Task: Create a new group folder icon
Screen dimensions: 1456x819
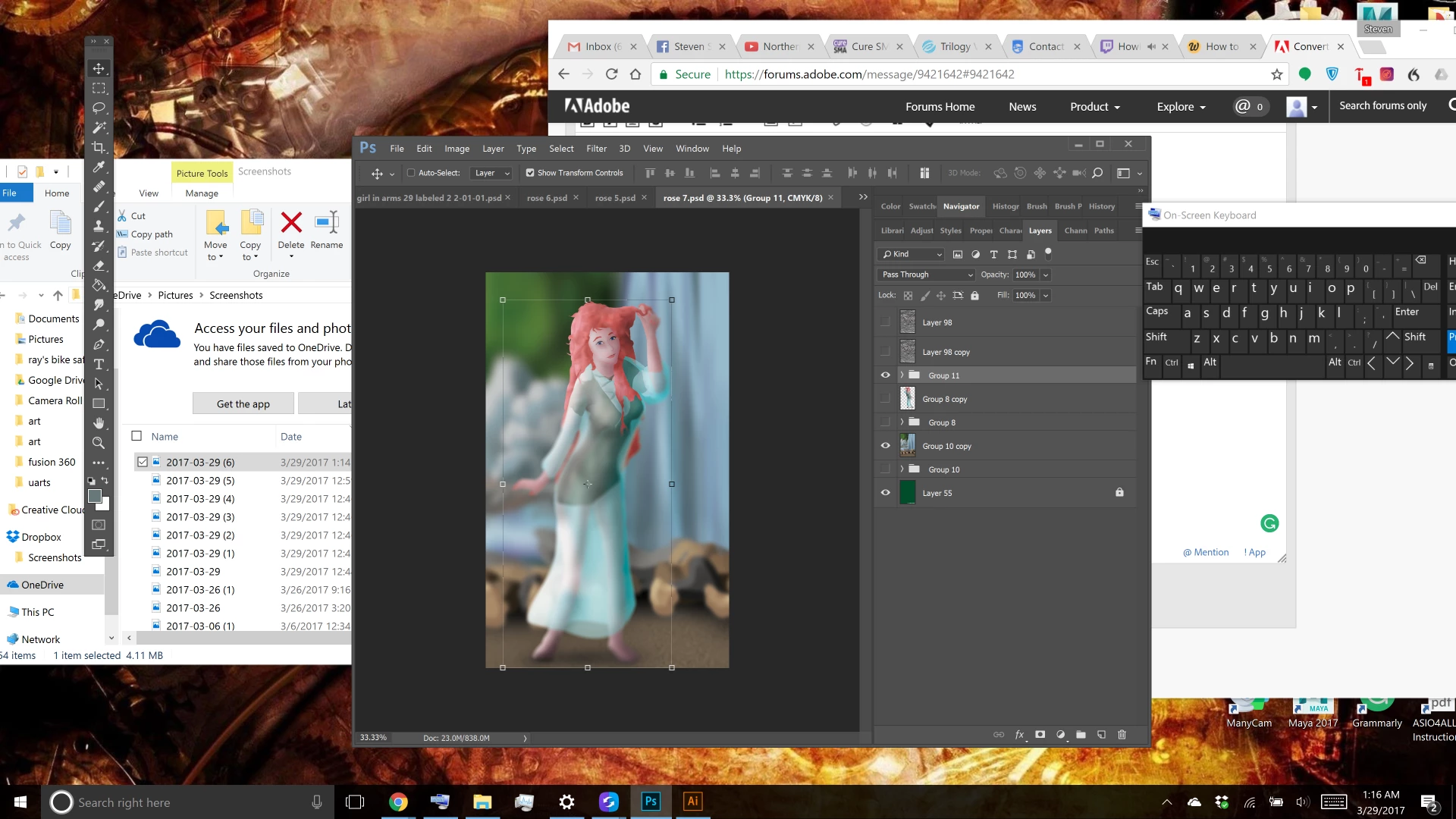Action: [1081, 734]
